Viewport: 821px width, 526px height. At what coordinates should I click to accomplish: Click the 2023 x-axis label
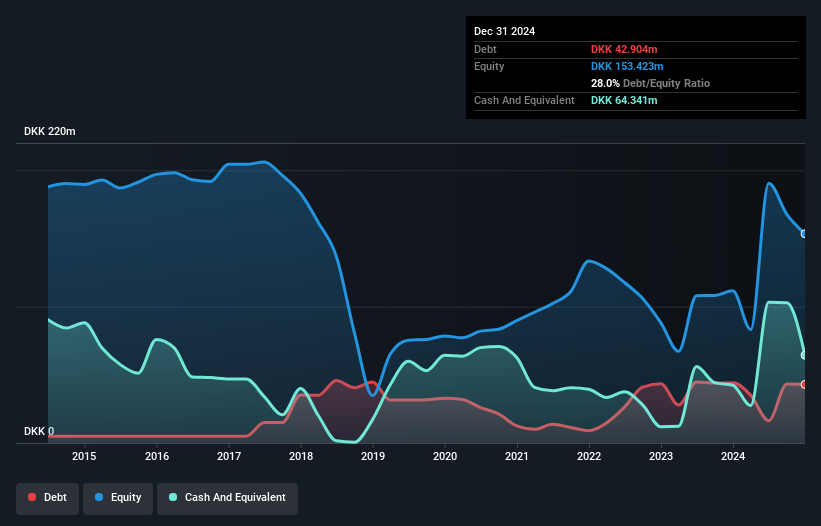click(661, 456)
